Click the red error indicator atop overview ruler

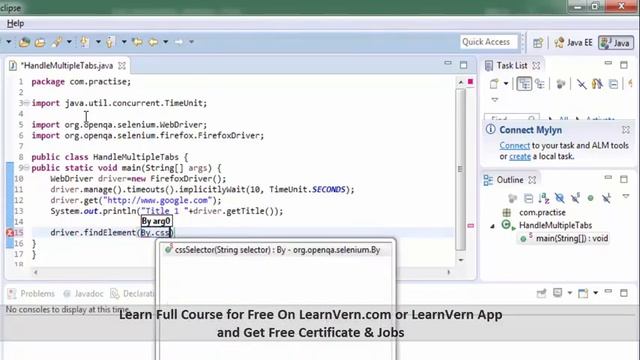pyautogui.click(x=470, y=82)
